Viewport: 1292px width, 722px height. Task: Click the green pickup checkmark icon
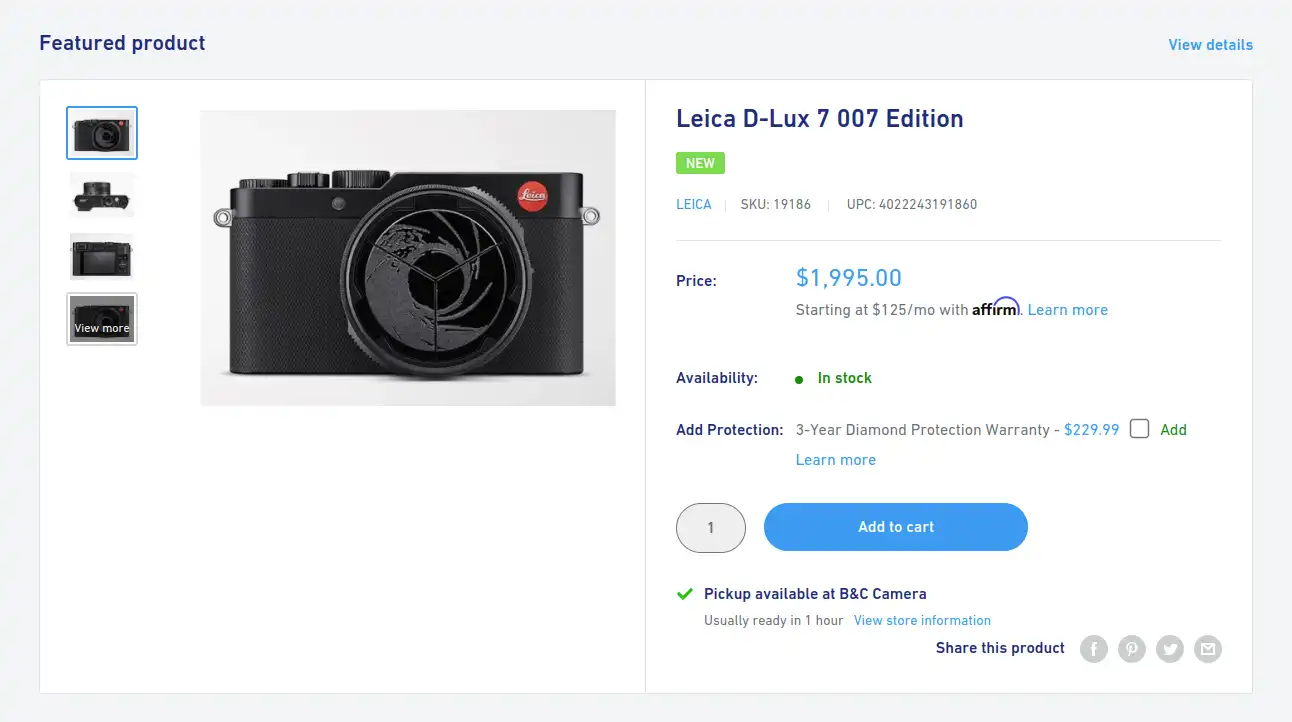tap(685, 594)
